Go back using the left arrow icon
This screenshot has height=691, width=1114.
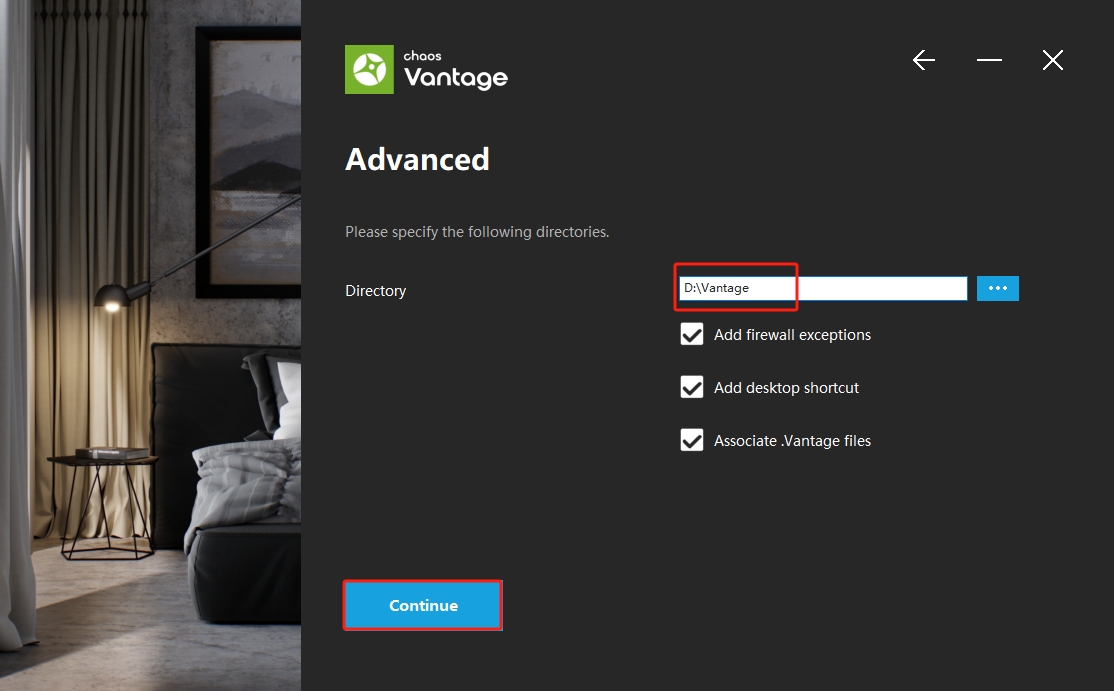point(924,61)
